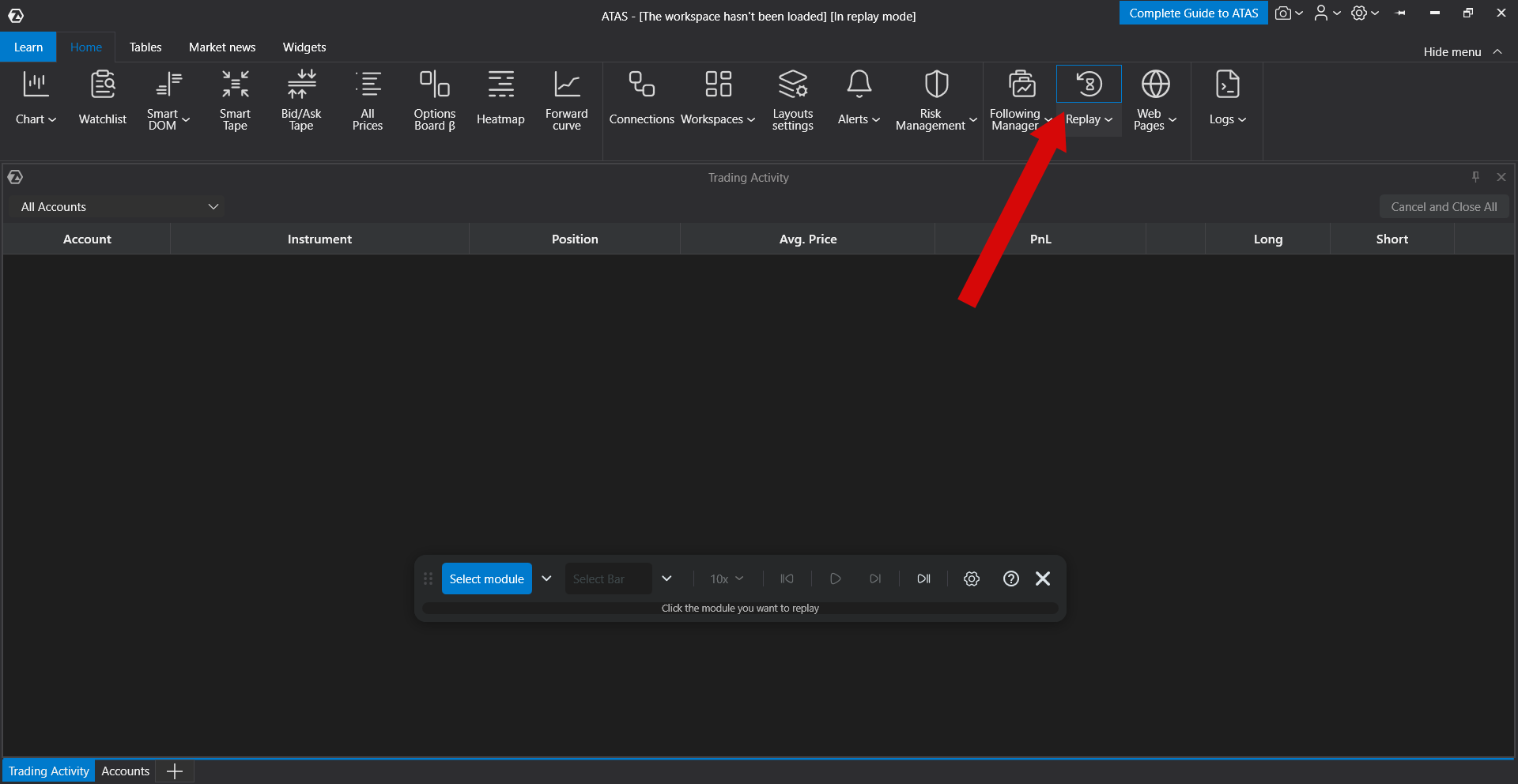Screen dimensions: 1518x784
Task: Collapse the ribbon with Hide menu
Action: (x=1462, y=51)
